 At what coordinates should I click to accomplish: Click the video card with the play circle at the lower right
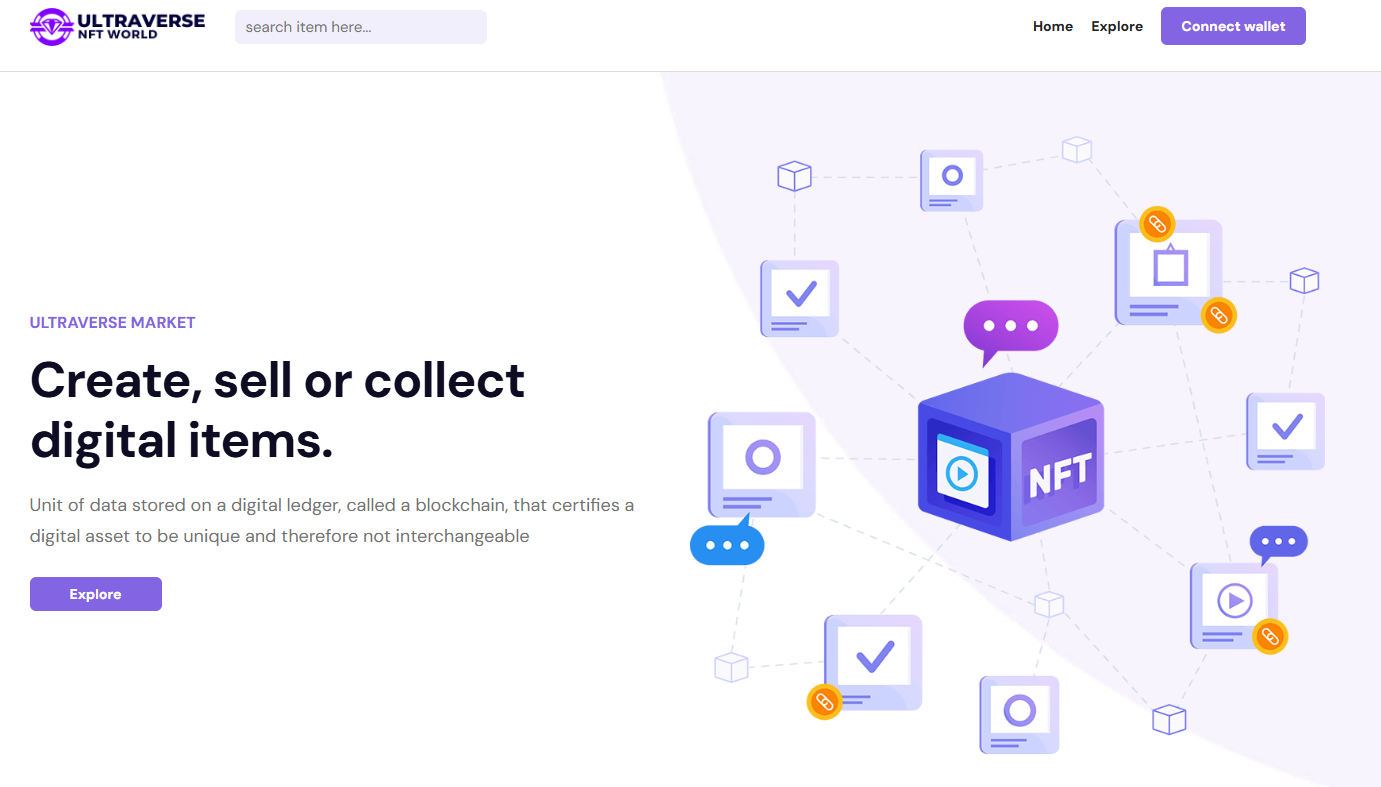1234,605
